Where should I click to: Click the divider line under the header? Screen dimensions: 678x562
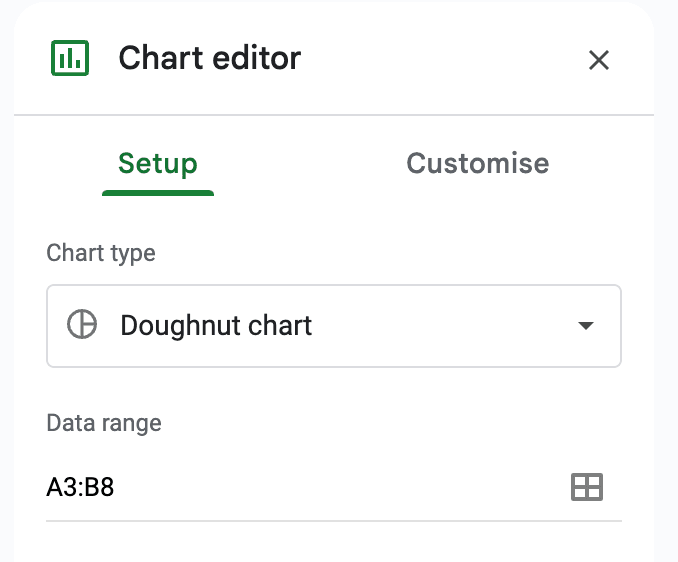334,115
